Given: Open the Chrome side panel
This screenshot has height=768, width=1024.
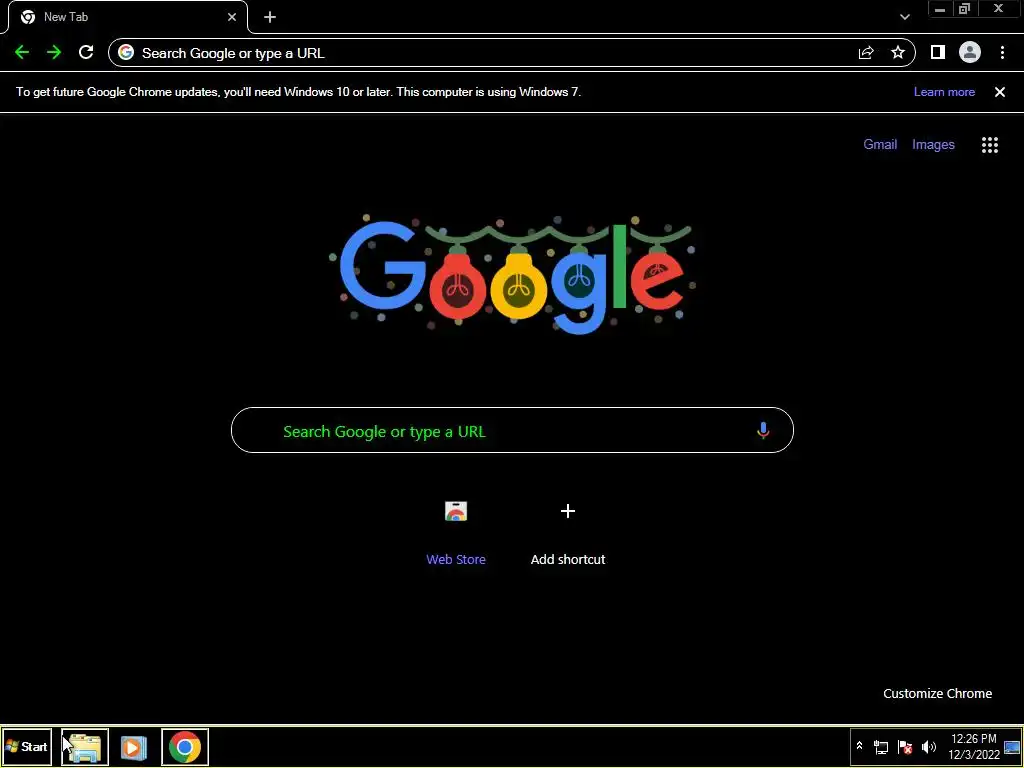Looking at the screenshot, I should (x=938, y=53).
